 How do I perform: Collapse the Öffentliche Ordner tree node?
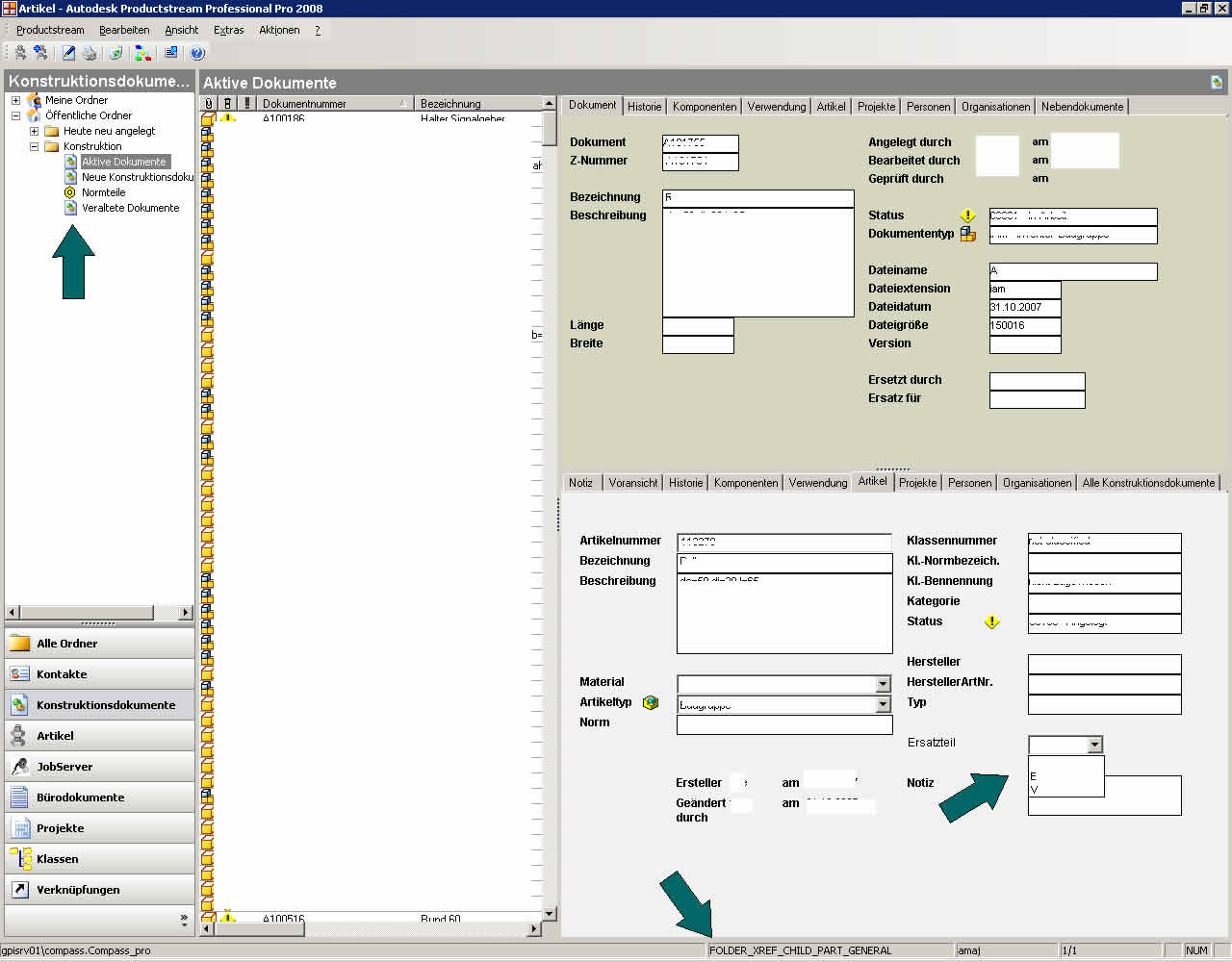tap(15, 115)
